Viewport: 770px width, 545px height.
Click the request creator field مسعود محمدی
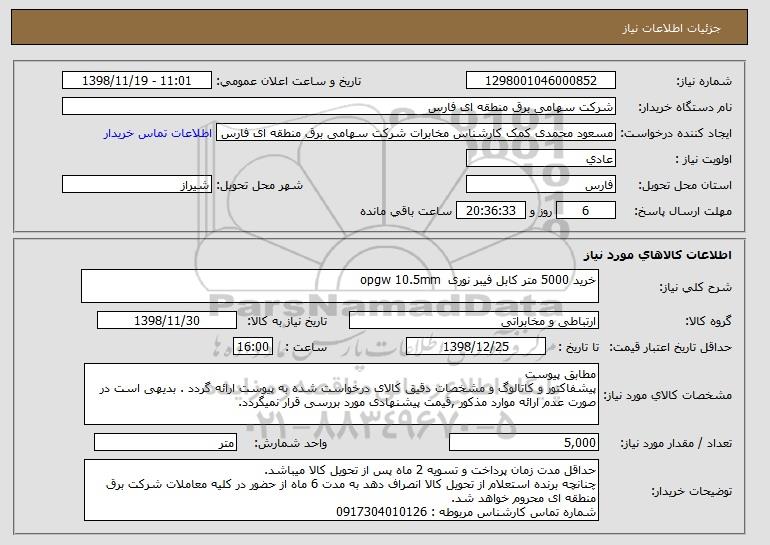pos(416,133)
